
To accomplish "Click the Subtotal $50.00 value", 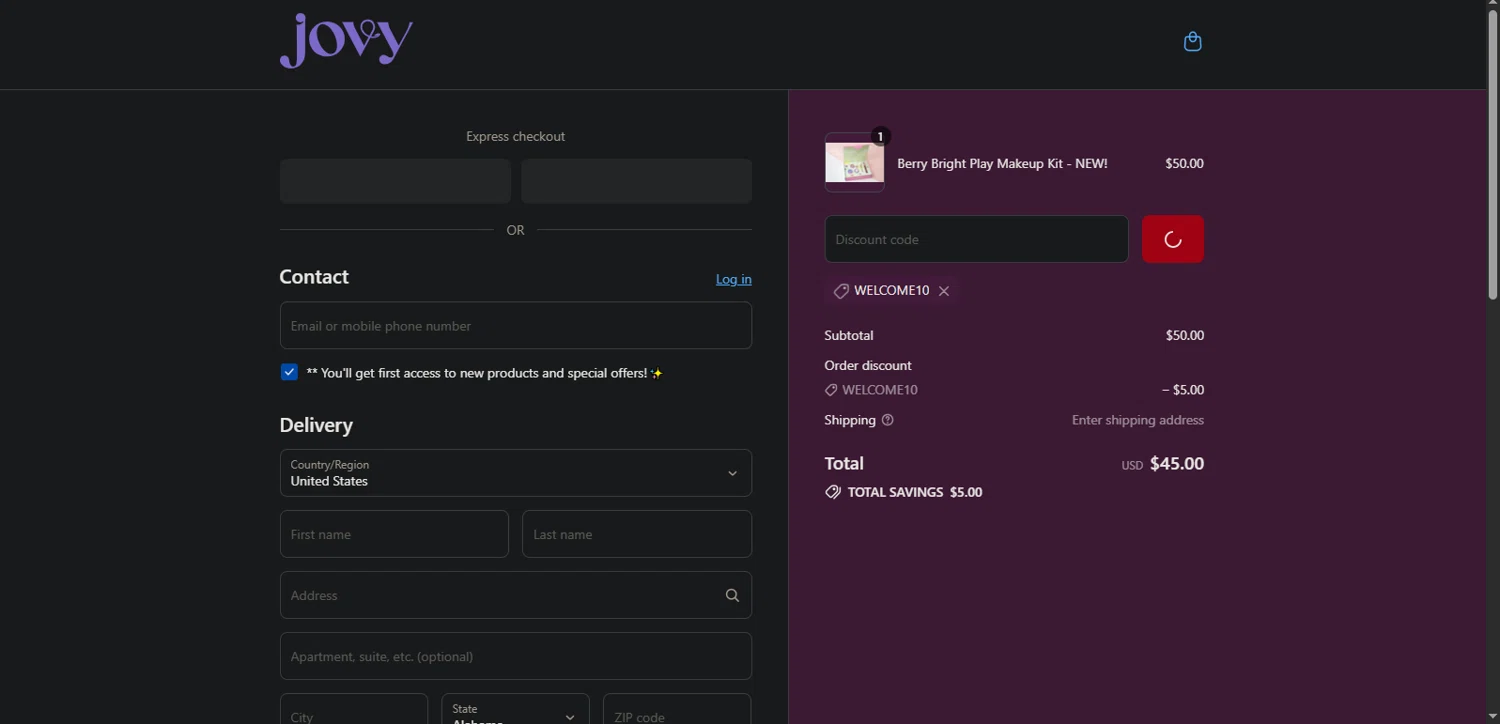I will (x=1185, y=335).
